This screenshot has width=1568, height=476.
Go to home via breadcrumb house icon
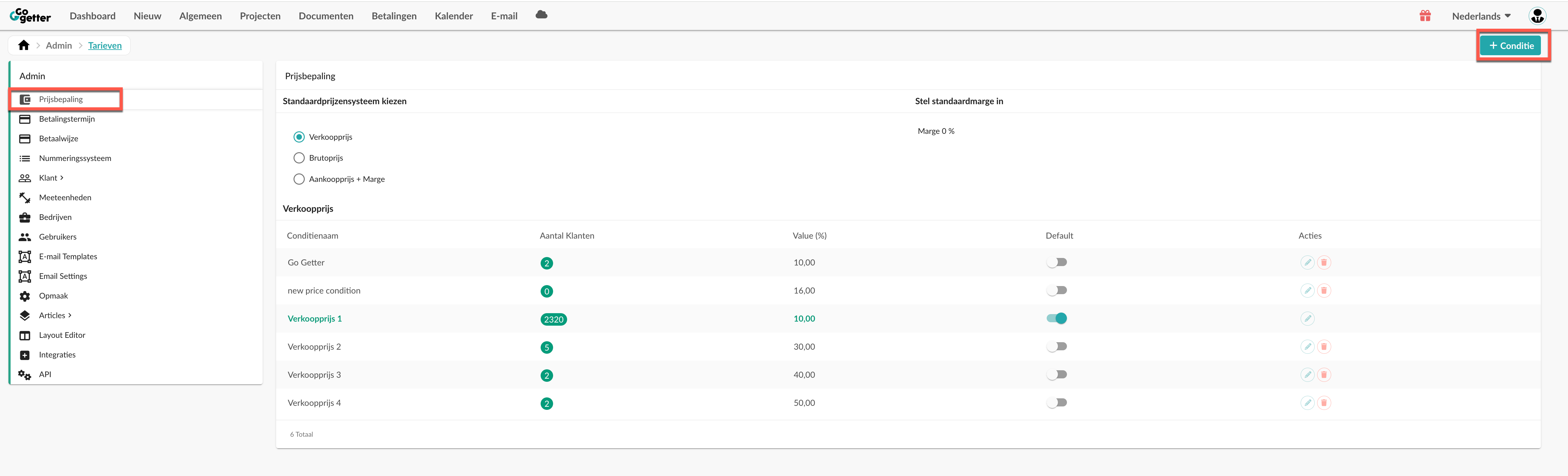point(24,45)
